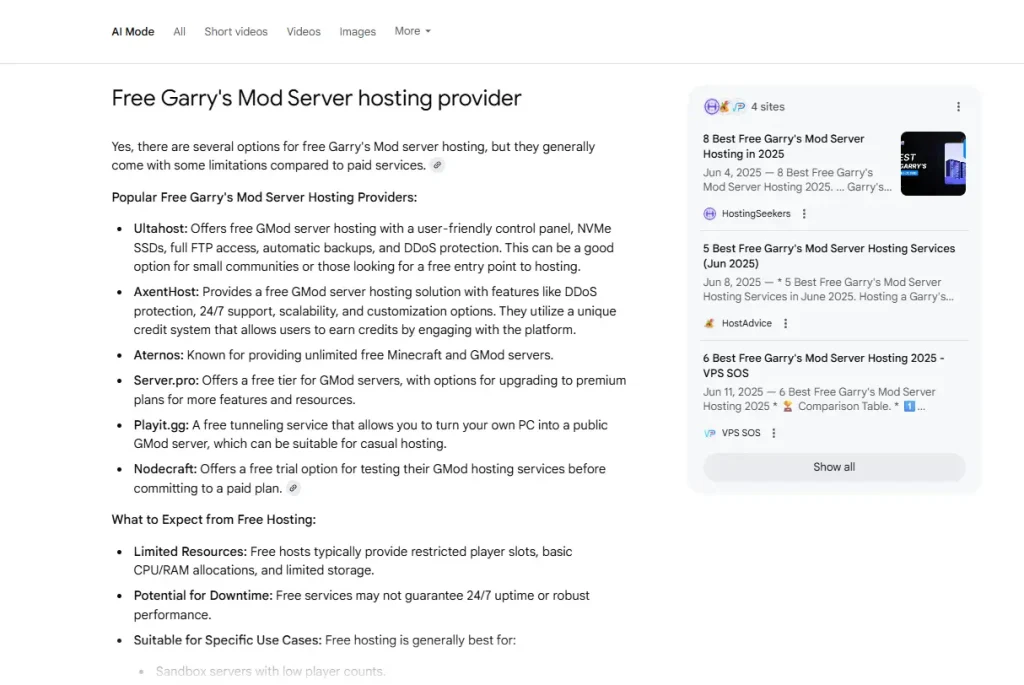Screen dimensions: 1024x685
Task: Open the HostingSeekers source options menu
Action: (804, 214)
